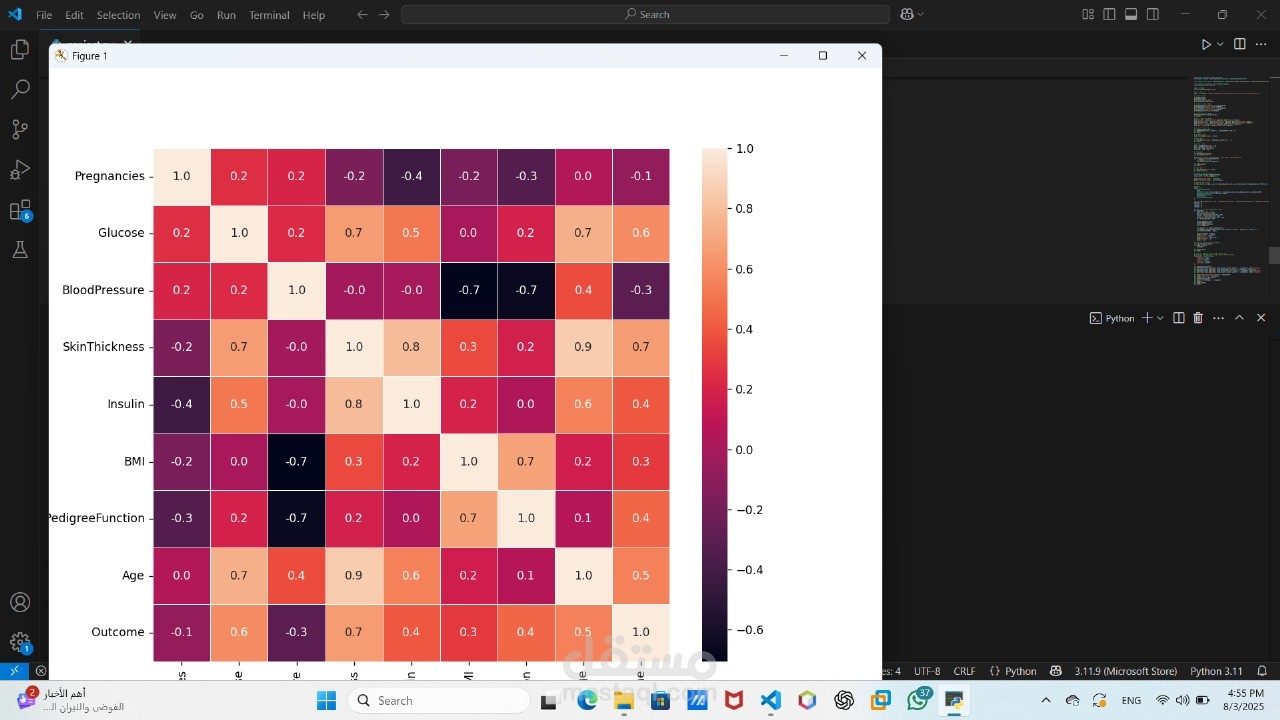1280x720 pixels.
Task: Open WhatsApp from the taskbar
Action: [918, 700]
